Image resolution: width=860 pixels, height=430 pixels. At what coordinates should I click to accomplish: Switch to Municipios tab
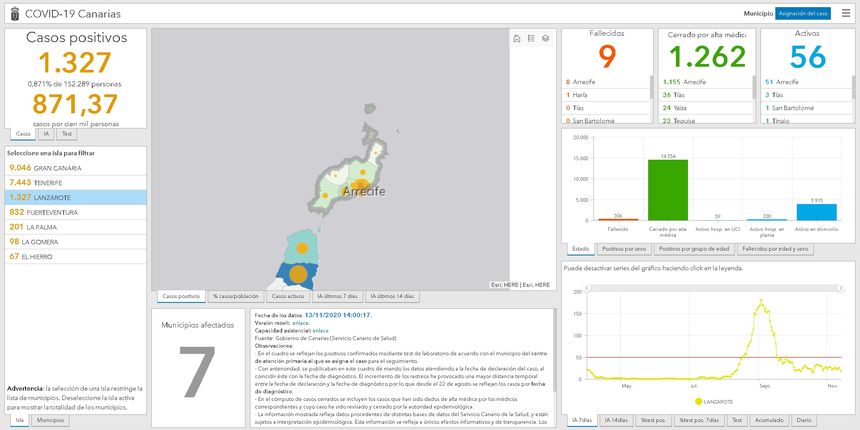pos(50,421)
